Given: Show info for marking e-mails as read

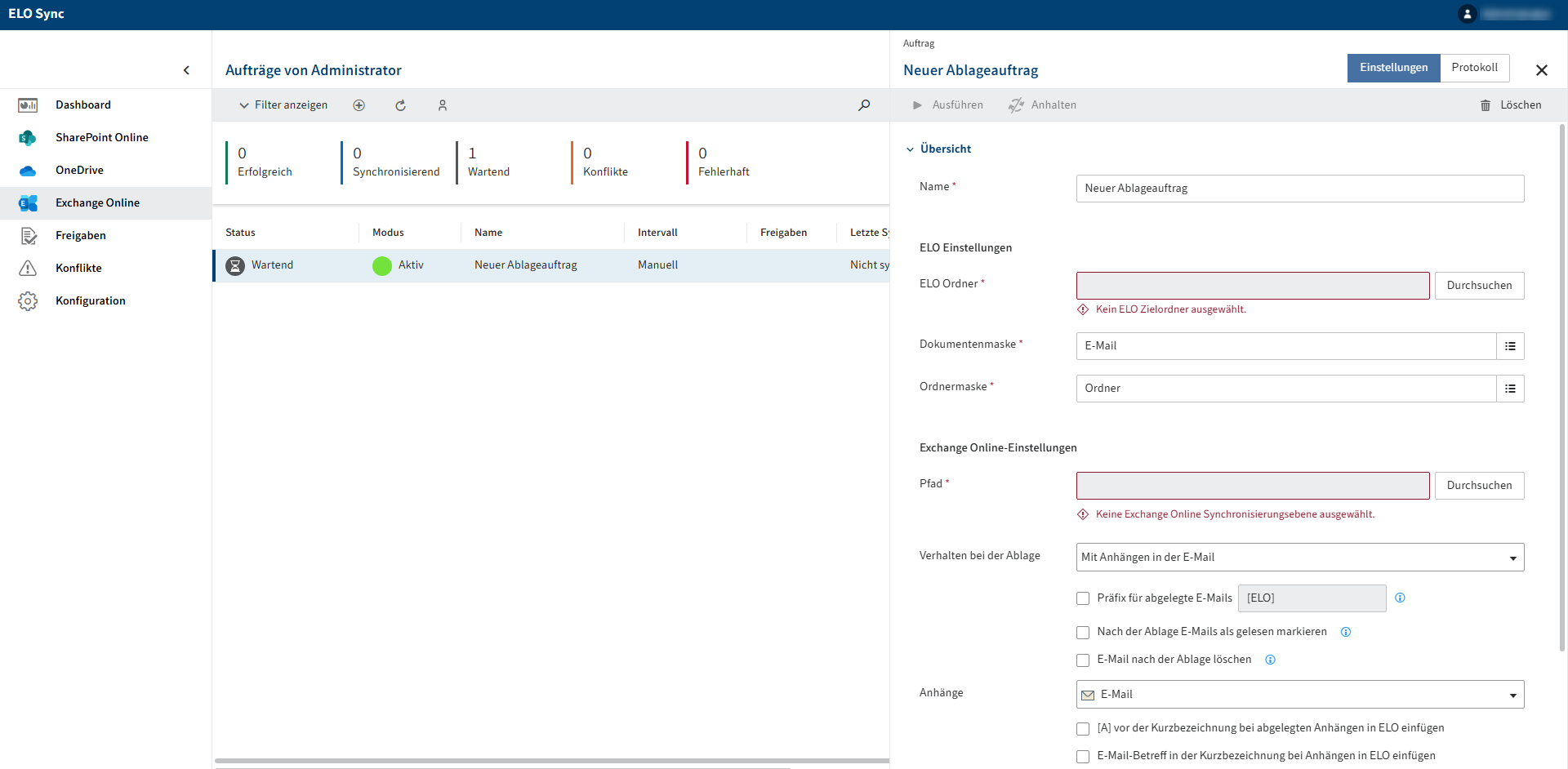Looking at the screenshot, I should pyautogui.click(x=1346, y=632).
